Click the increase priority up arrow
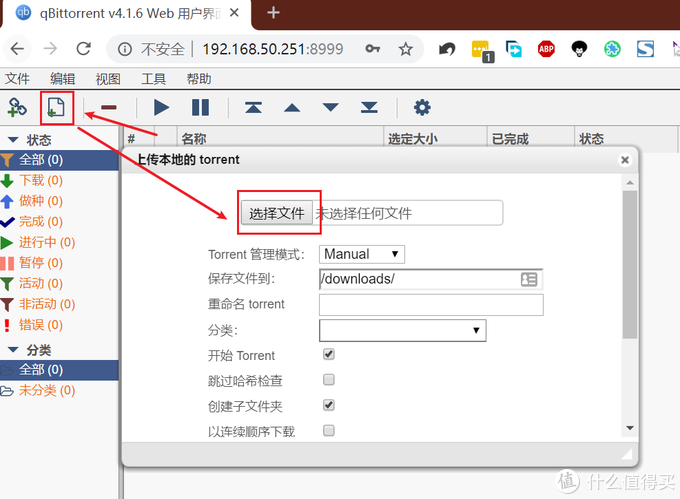The width and height of the screenshot is (680, 499). click(292, 108)
